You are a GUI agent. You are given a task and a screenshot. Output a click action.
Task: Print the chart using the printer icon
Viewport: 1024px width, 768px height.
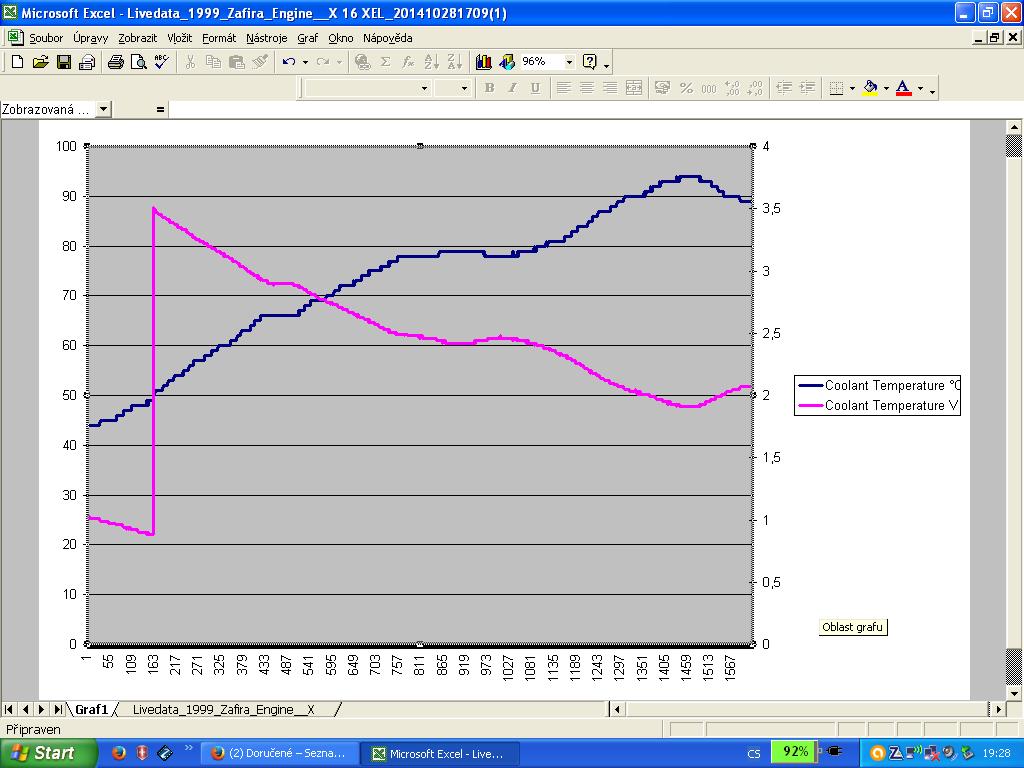coord(115,62)
